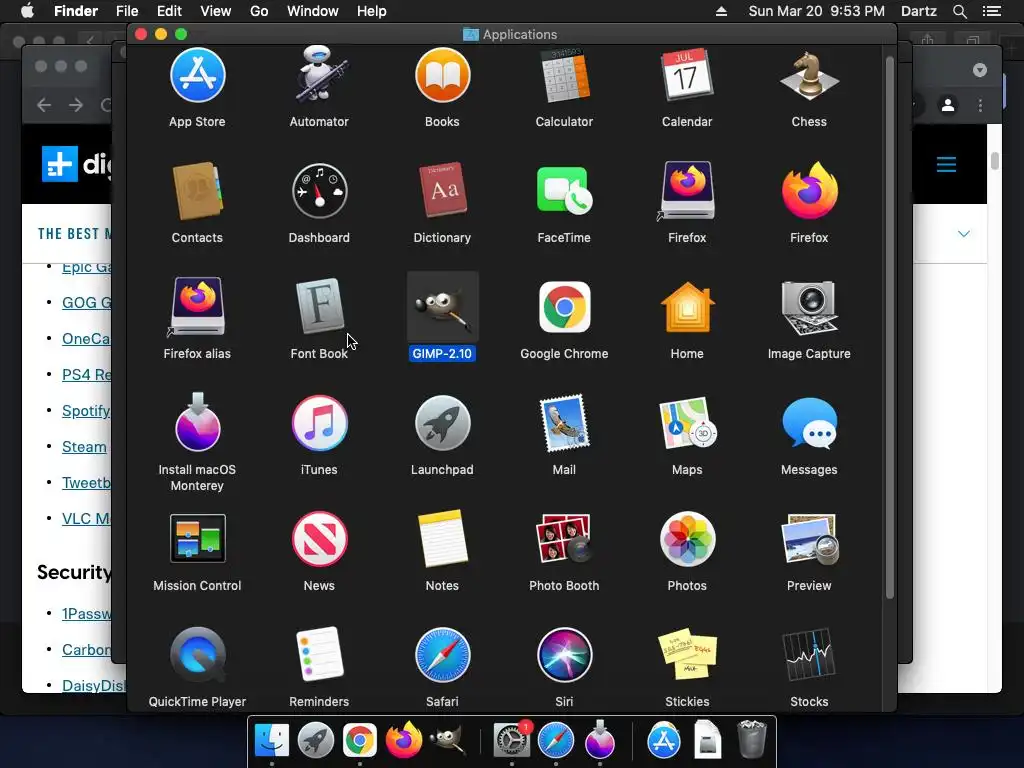The width and height of the screenshot is (1024, 768).
Task: Select the Reminders app icon
Action: [x=319, y=654]
